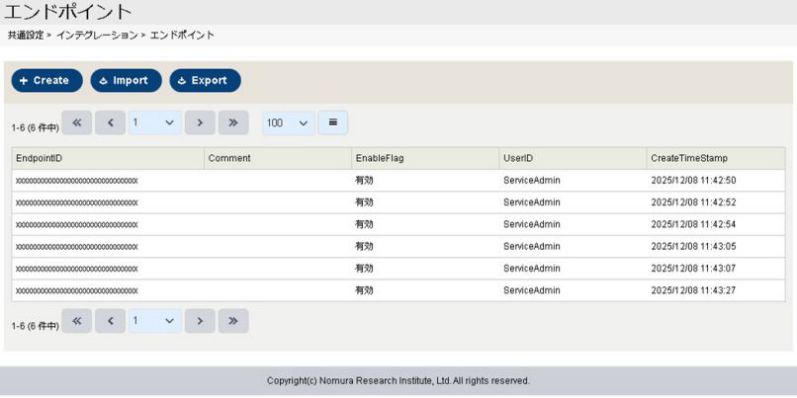Viewport: 797px width, 398px height.
Task: Go to first page in top pager
Action: pyautogui.click(x=77, y=123)
